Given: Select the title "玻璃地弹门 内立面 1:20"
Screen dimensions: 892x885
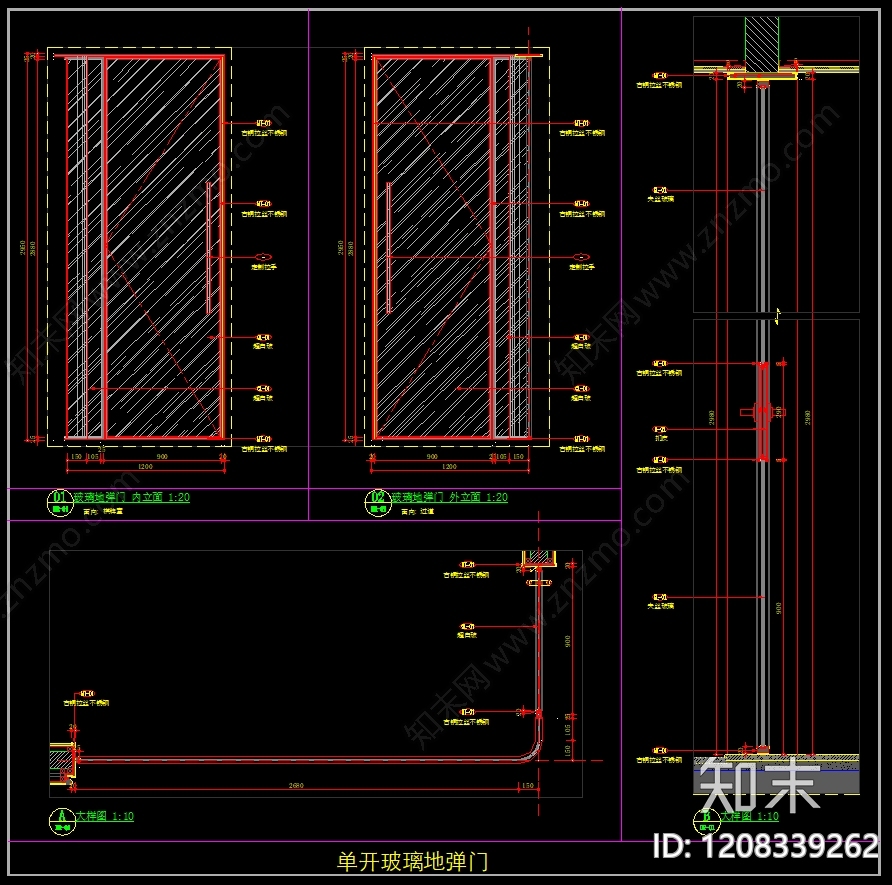Looking at the screenshot, I should tap(131, 497).
